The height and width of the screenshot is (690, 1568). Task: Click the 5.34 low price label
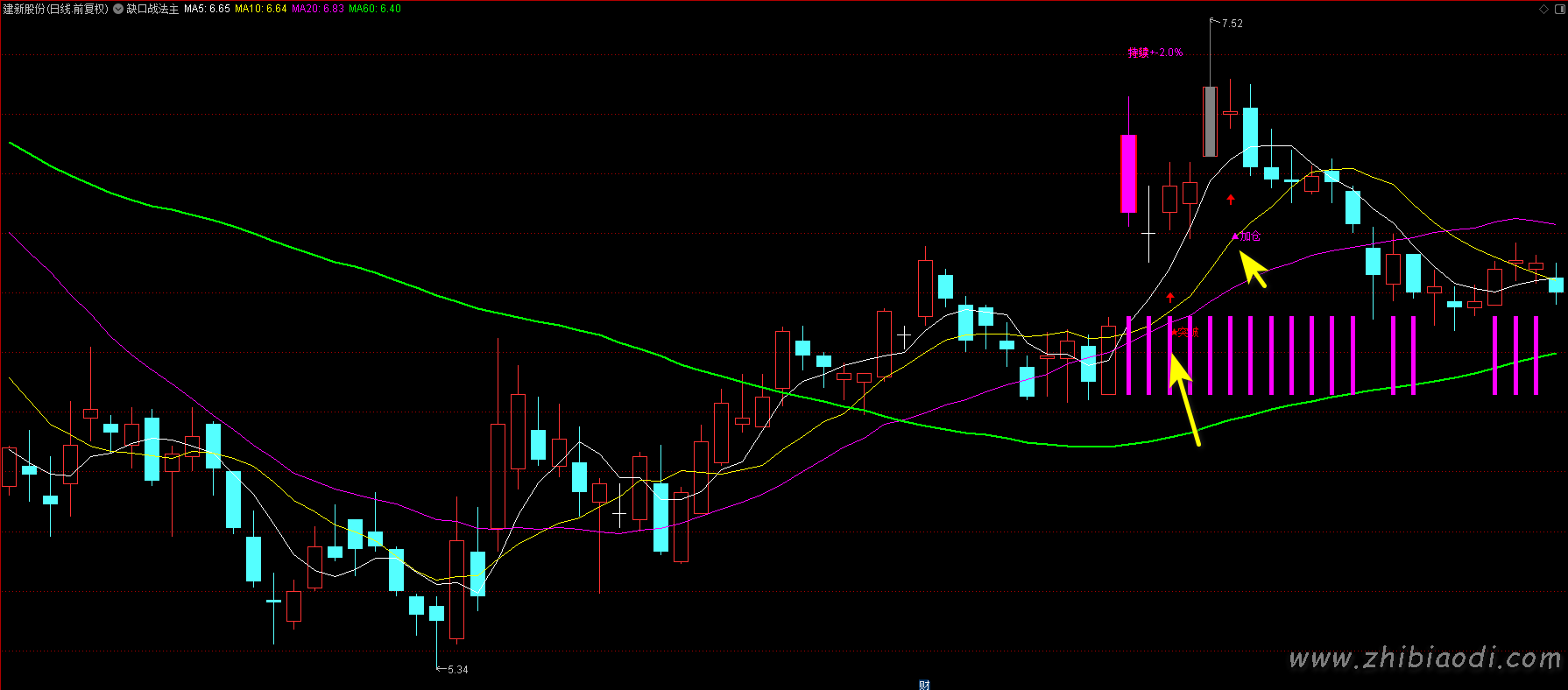pos(457,670)
